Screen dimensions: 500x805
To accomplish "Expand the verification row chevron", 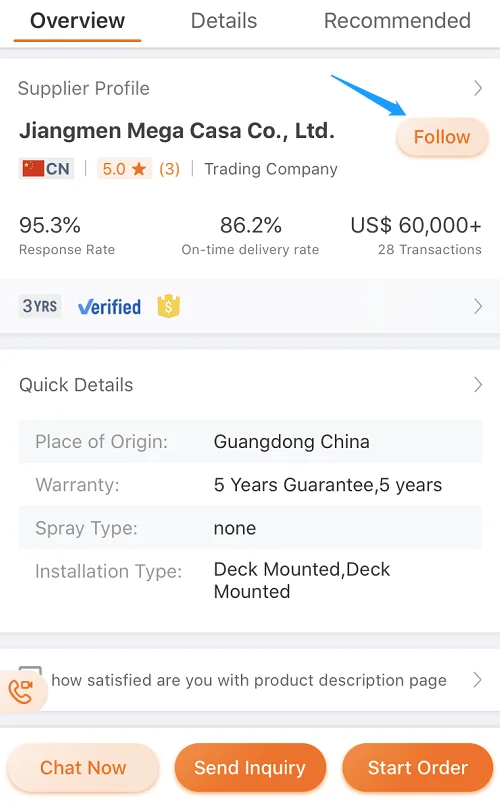I will click(x=478, y=306).
